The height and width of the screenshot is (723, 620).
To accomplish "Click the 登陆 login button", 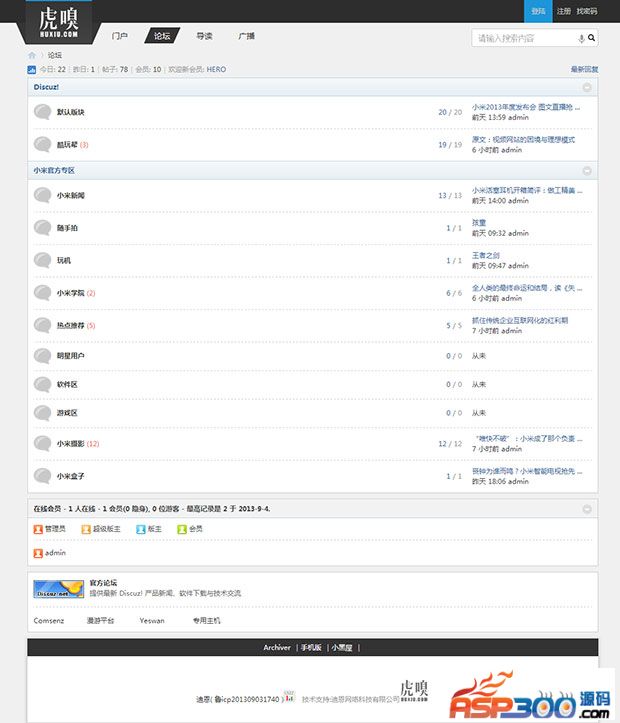I will point(538,11).
